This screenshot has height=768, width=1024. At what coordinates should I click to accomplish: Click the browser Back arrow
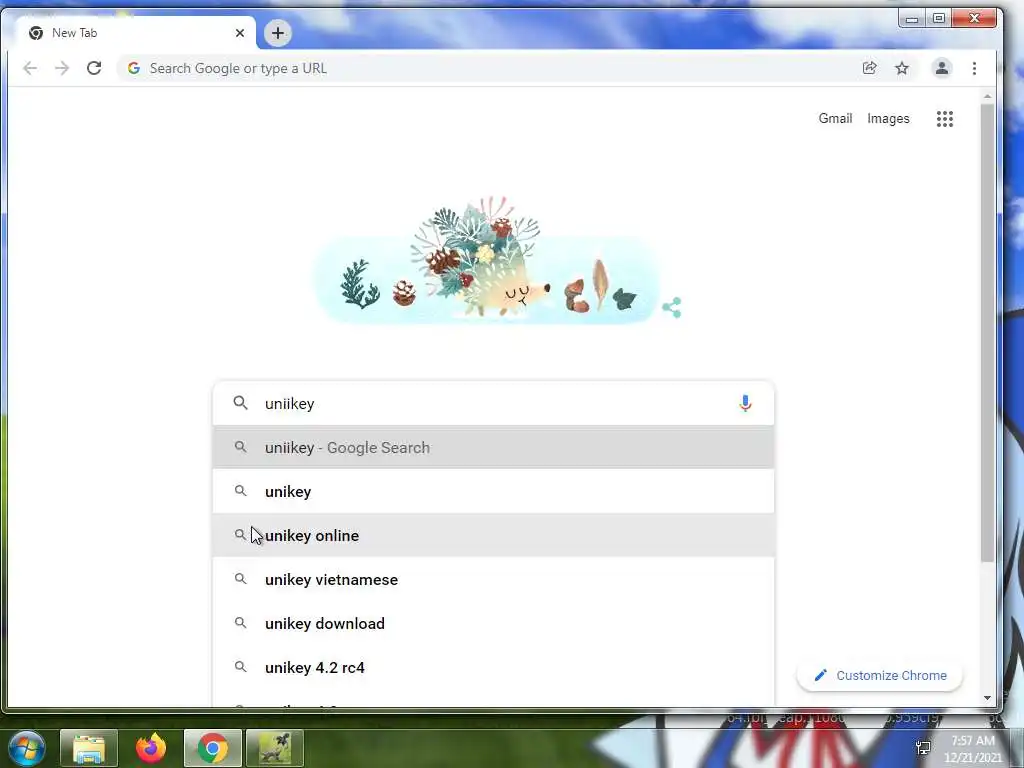[x=30, y=68]
